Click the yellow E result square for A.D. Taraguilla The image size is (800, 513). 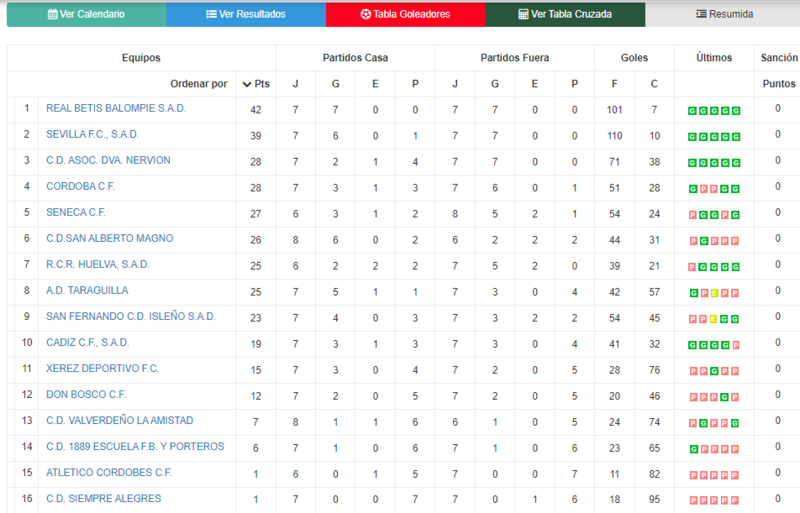pos(714,293)
